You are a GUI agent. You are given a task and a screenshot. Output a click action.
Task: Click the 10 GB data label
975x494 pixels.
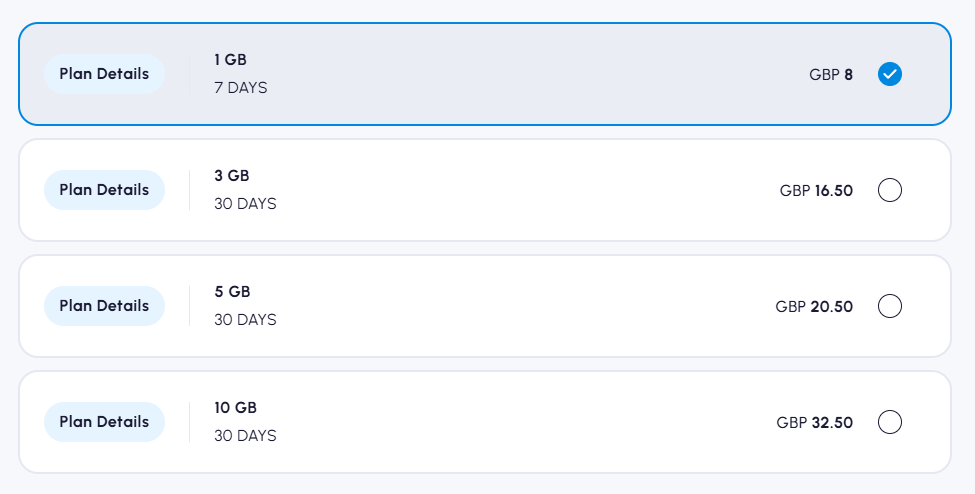point(236,408)
